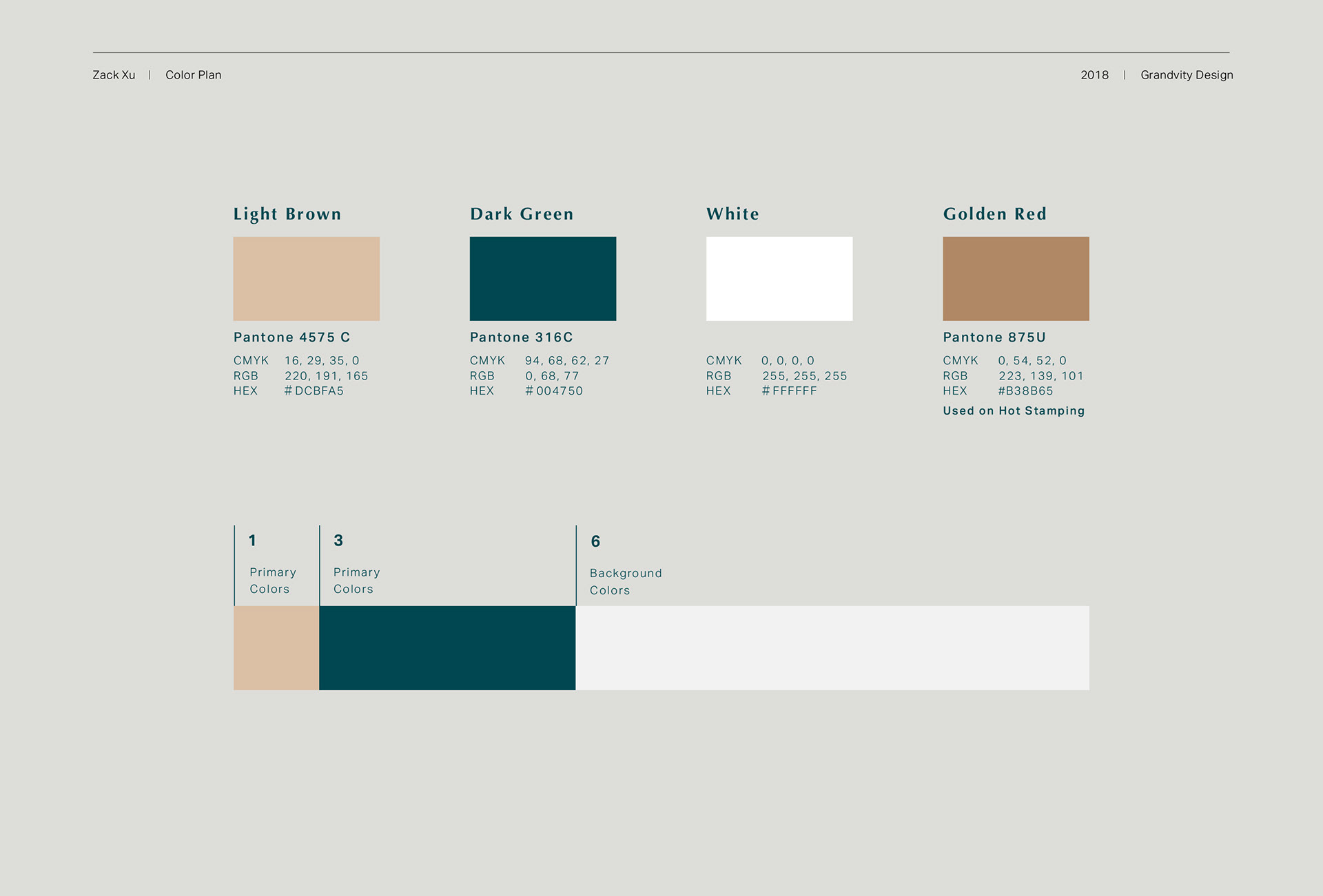Click hex value #B38B65
The image size is (1323, 896).
[1025, 390]
